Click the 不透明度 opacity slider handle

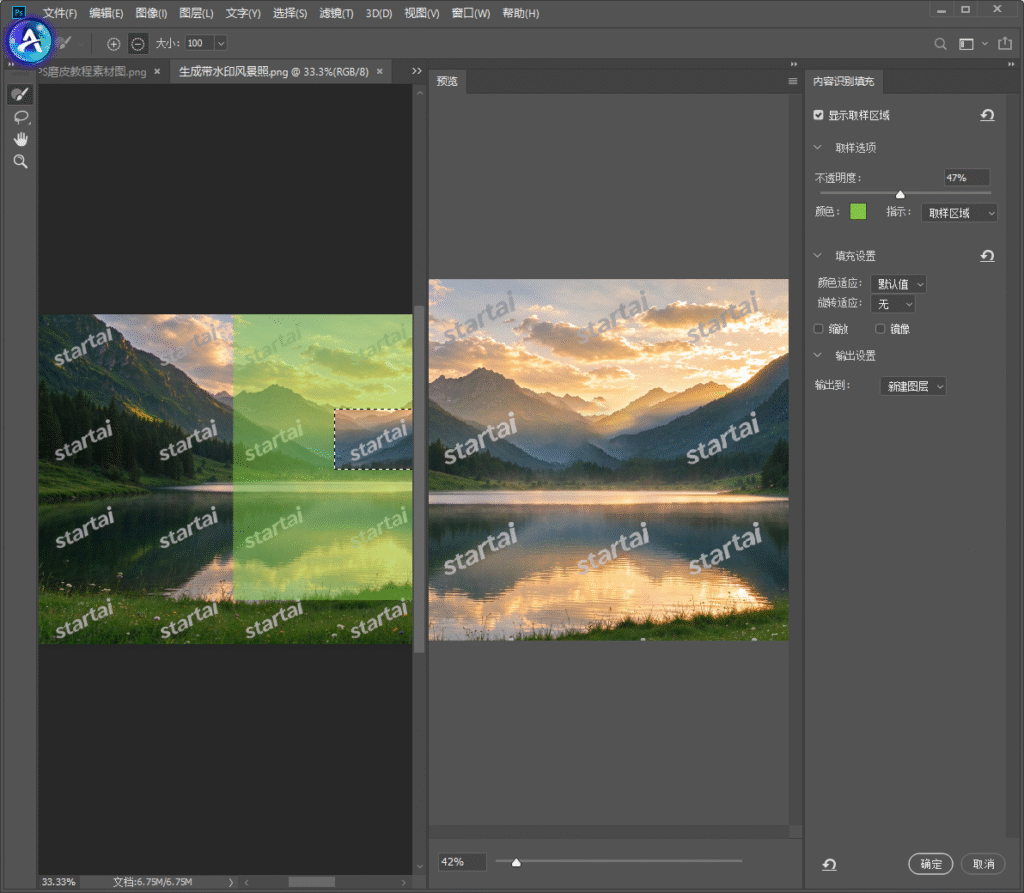click(x=900, y=195)
